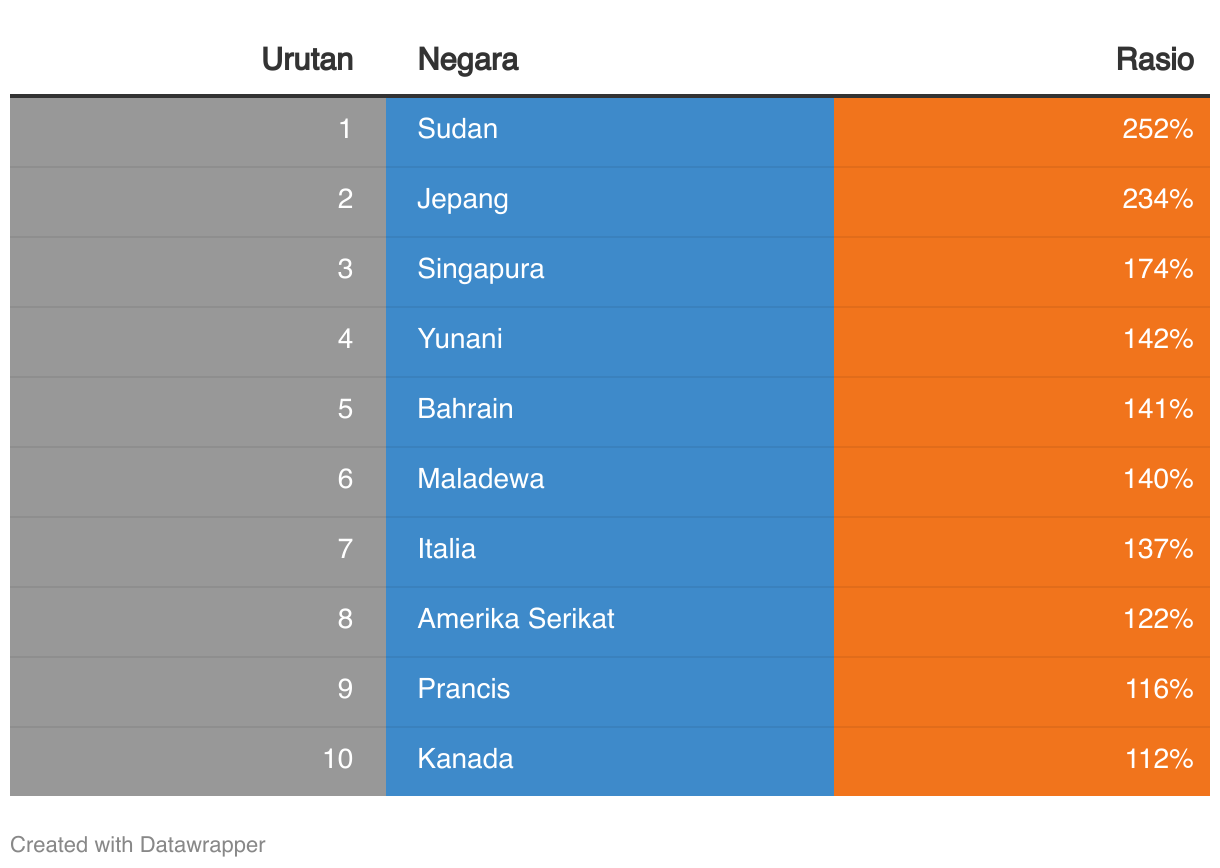Click the Singapura row name
This screenshot has width=1220, height=868.
tap(481, 269)
